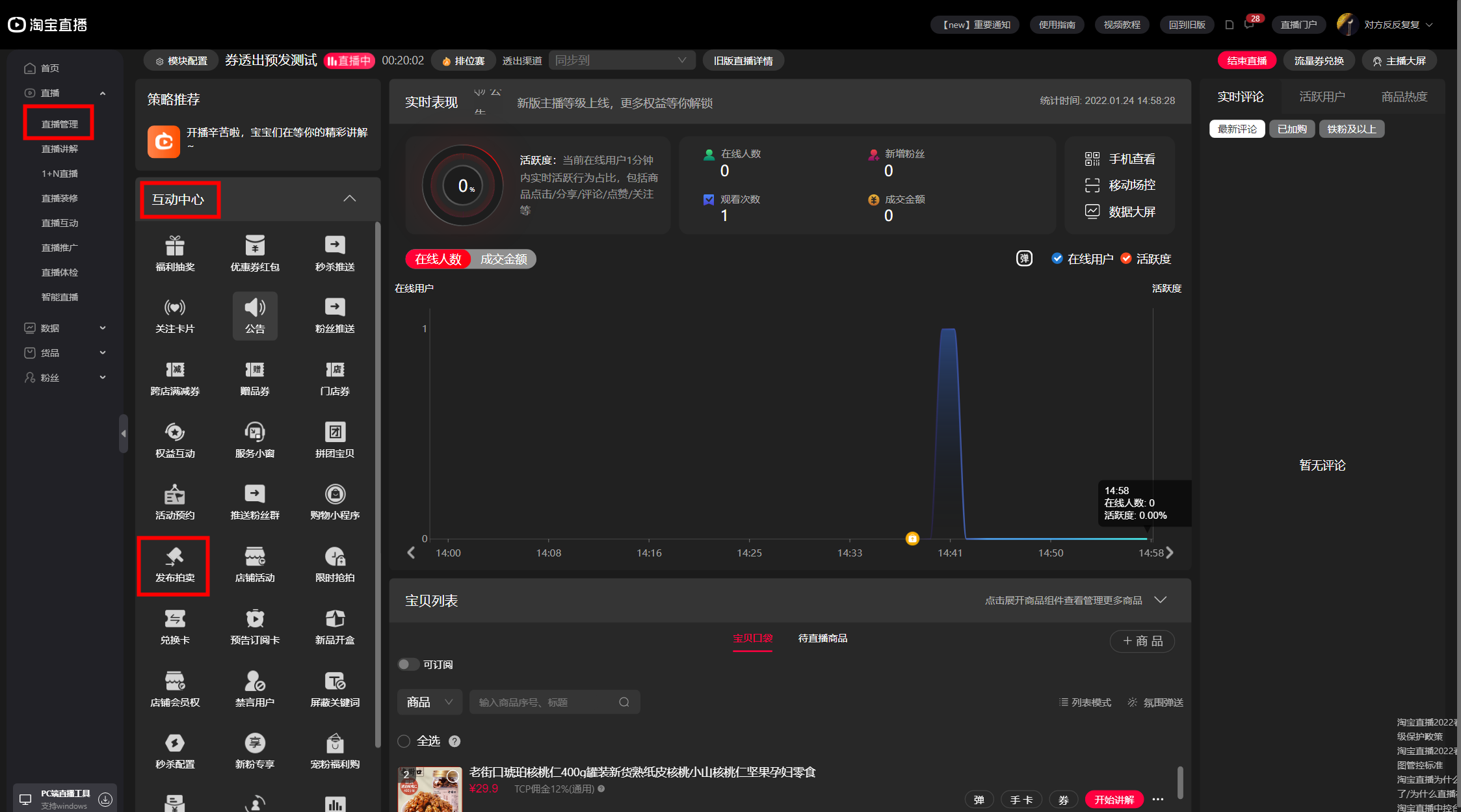Image resolution: width=1461 pixels, height=812 pixels.
Task: Open the 公告 announcement speaker icon
Action: (255, 315)
